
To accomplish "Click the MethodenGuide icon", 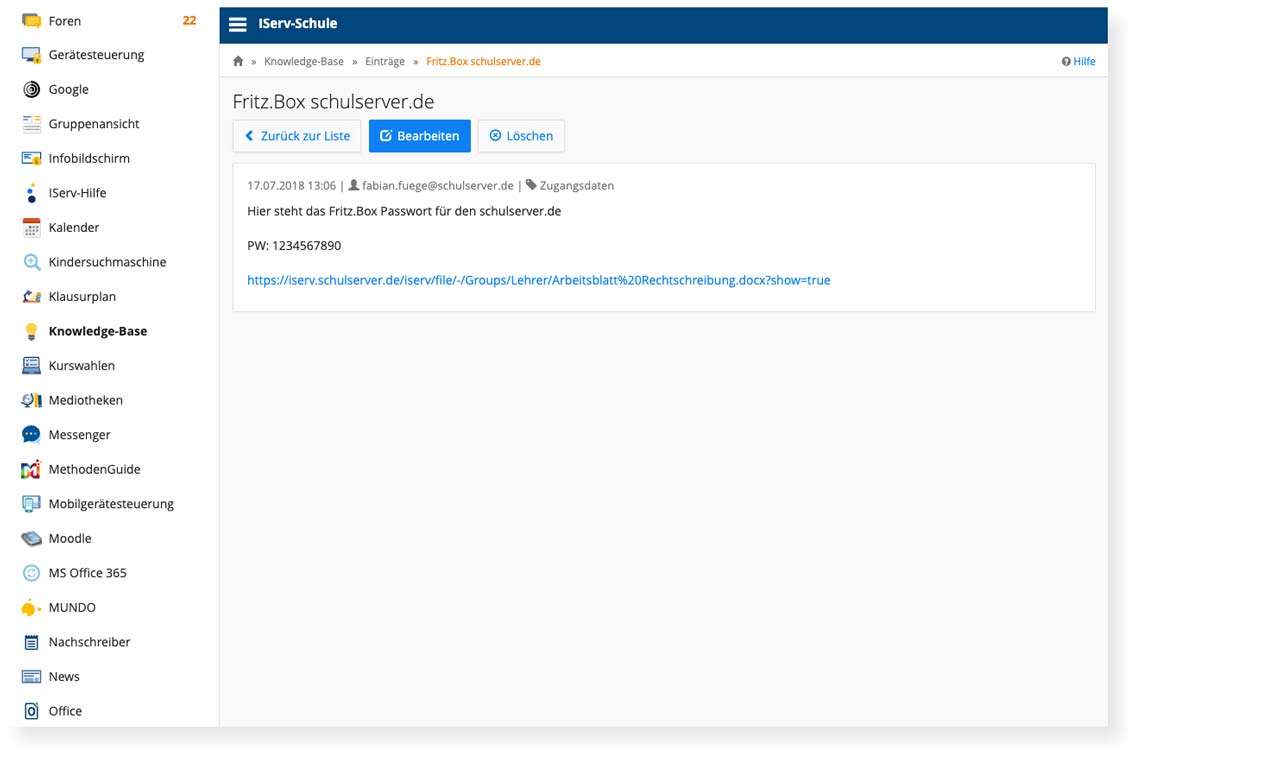I will [31, 469].
